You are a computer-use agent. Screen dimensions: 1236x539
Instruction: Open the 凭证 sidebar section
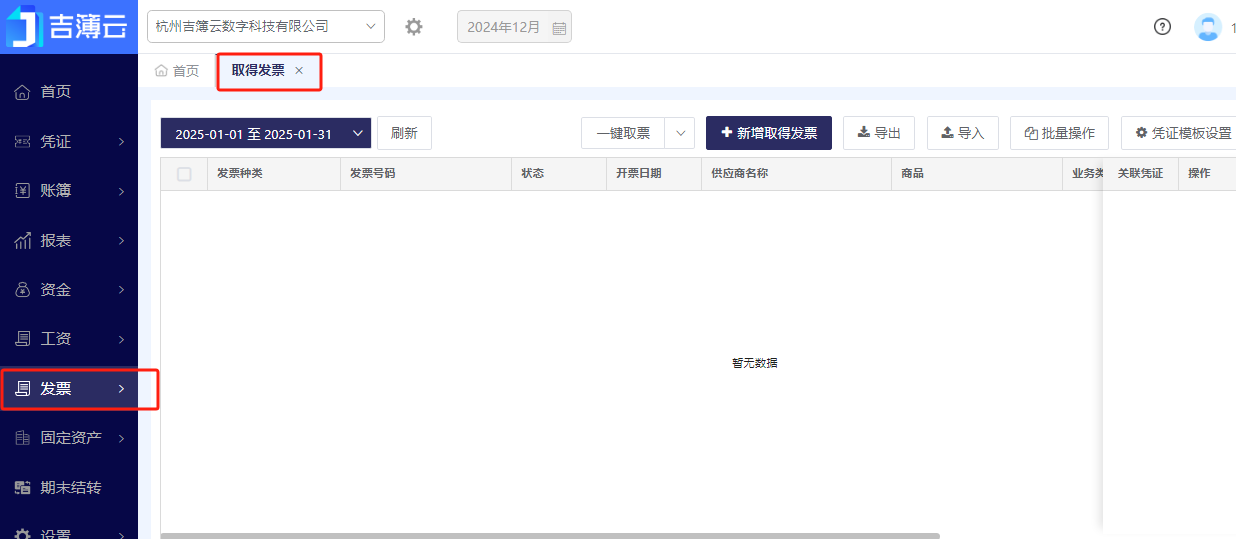[69, 141]
